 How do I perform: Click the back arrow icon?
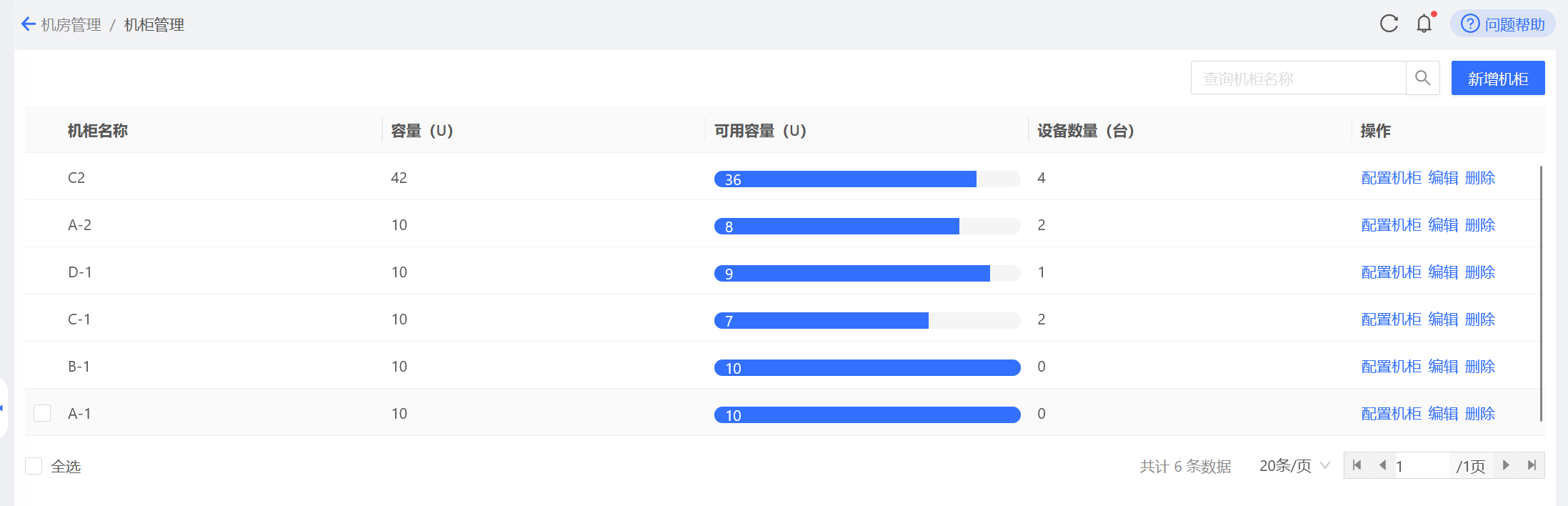28,24
